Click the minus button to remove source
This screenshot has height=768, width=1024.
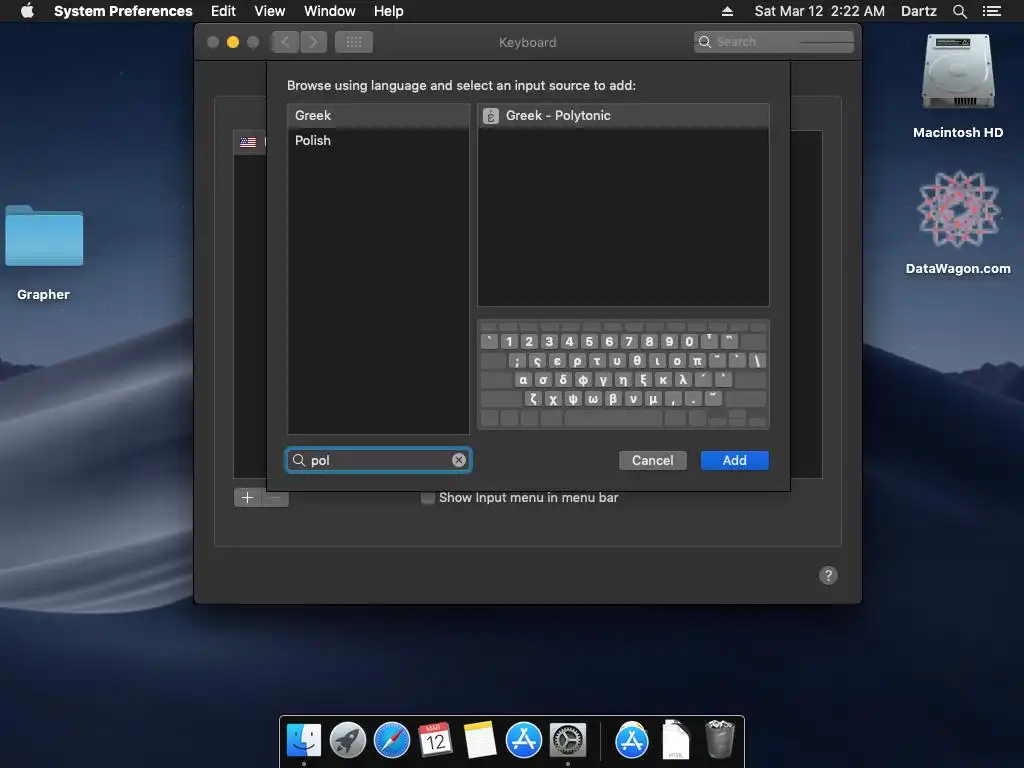coord(275,498)
